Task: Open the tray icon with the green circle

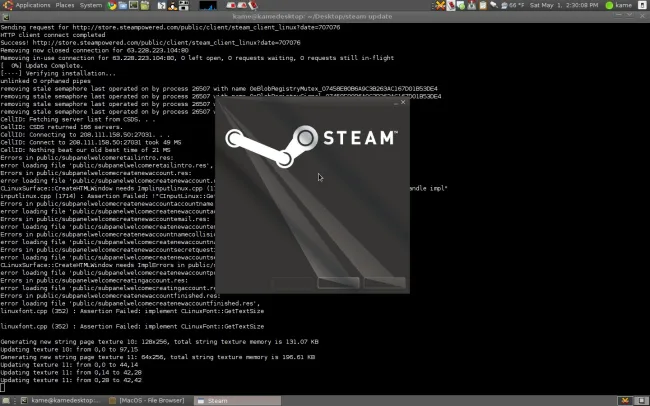Action: 461,6
